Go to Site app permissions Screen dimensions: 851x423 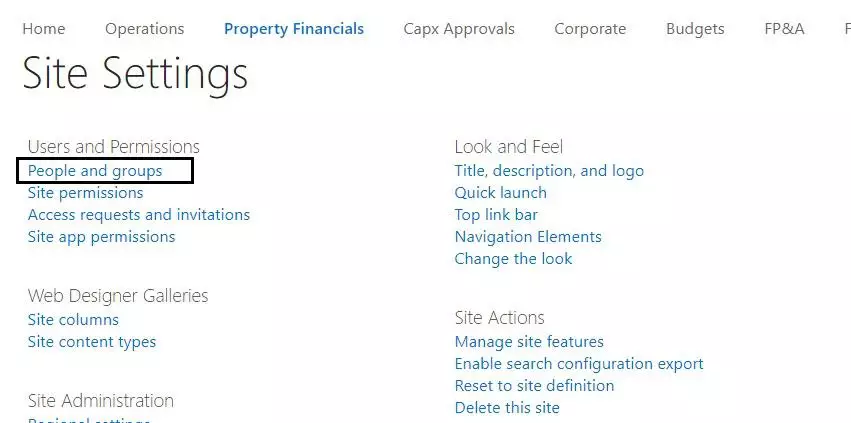click(x=101, y=237)
